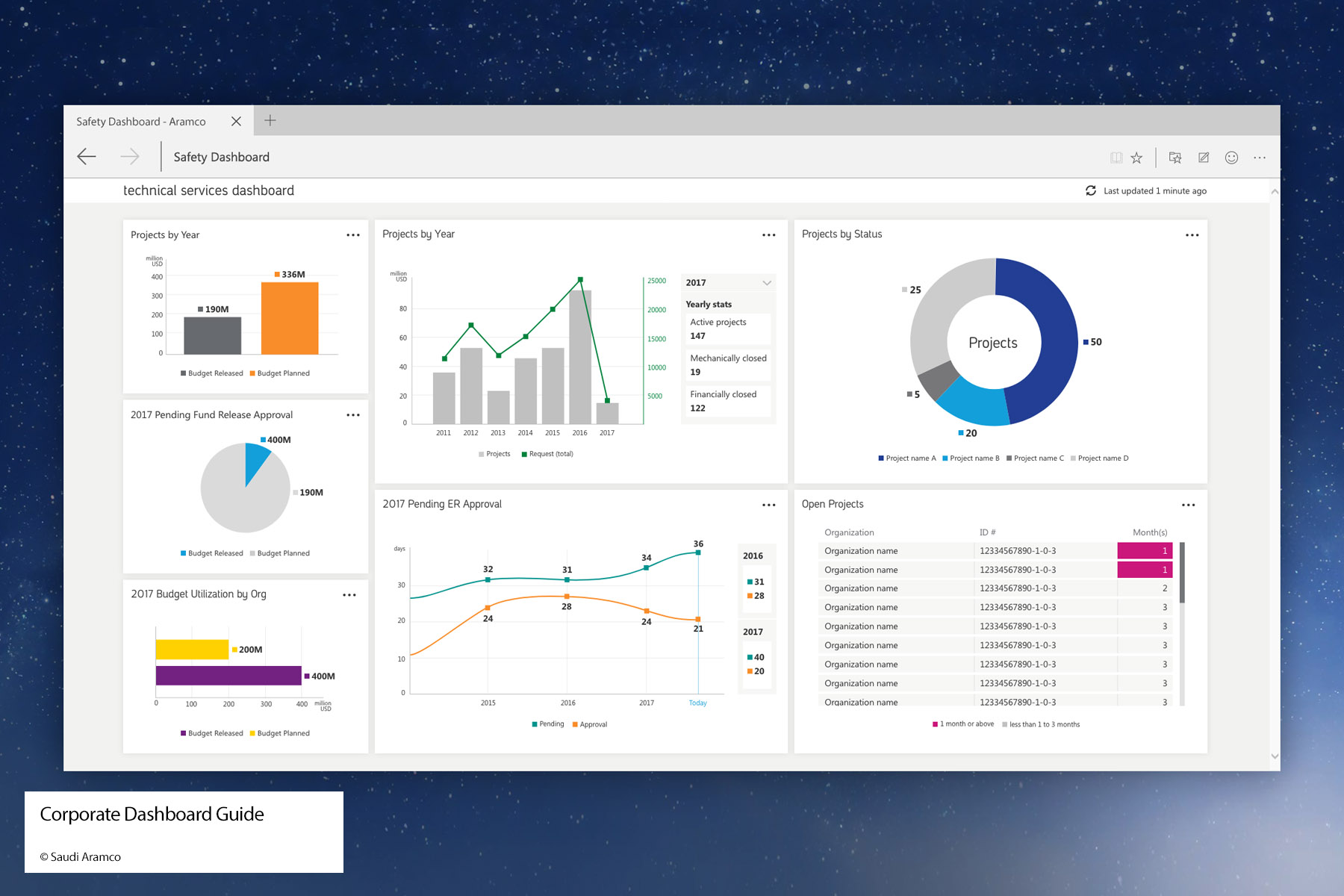Click the refresh icon beside Last updated

coord(1091,190)
